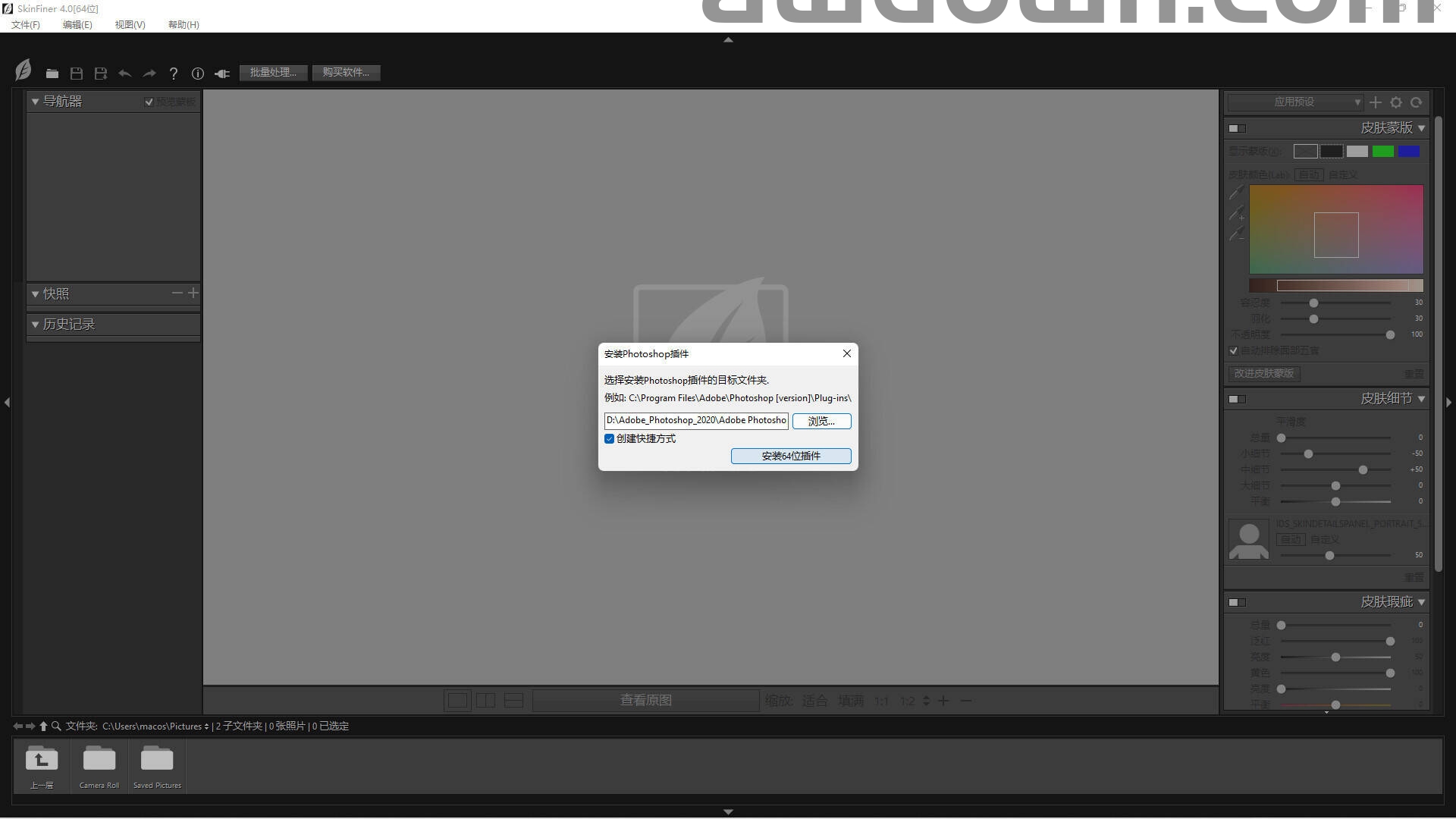Collapse the 皮肤细节 panel arrow
Screen dimensions: 1456x819
coord(1421,399)
